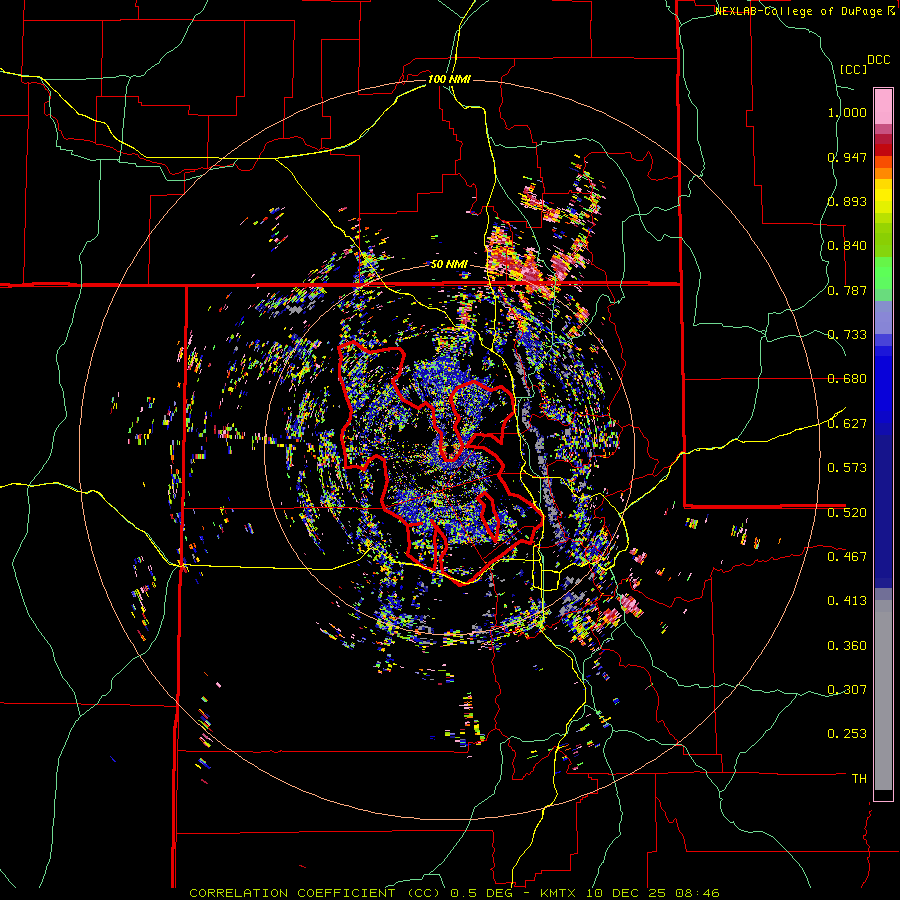Click the pink top segment of color bar

tap(883, 106)
